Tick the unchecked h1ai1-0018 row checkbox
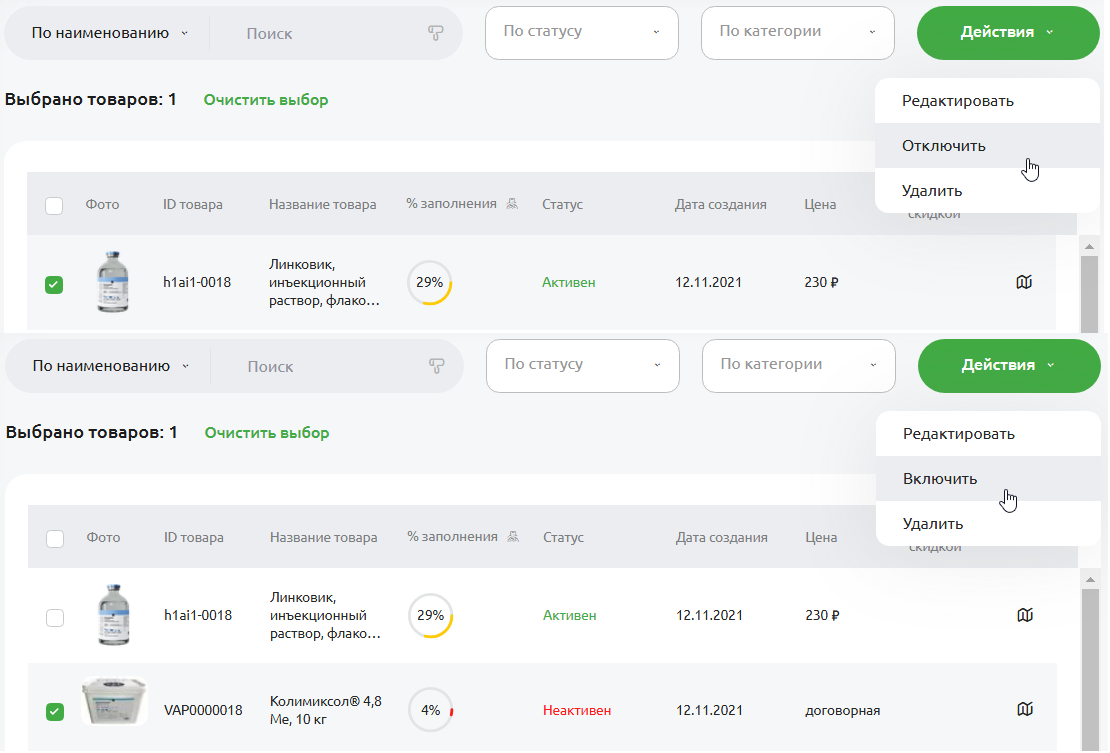 pos(55,617)
